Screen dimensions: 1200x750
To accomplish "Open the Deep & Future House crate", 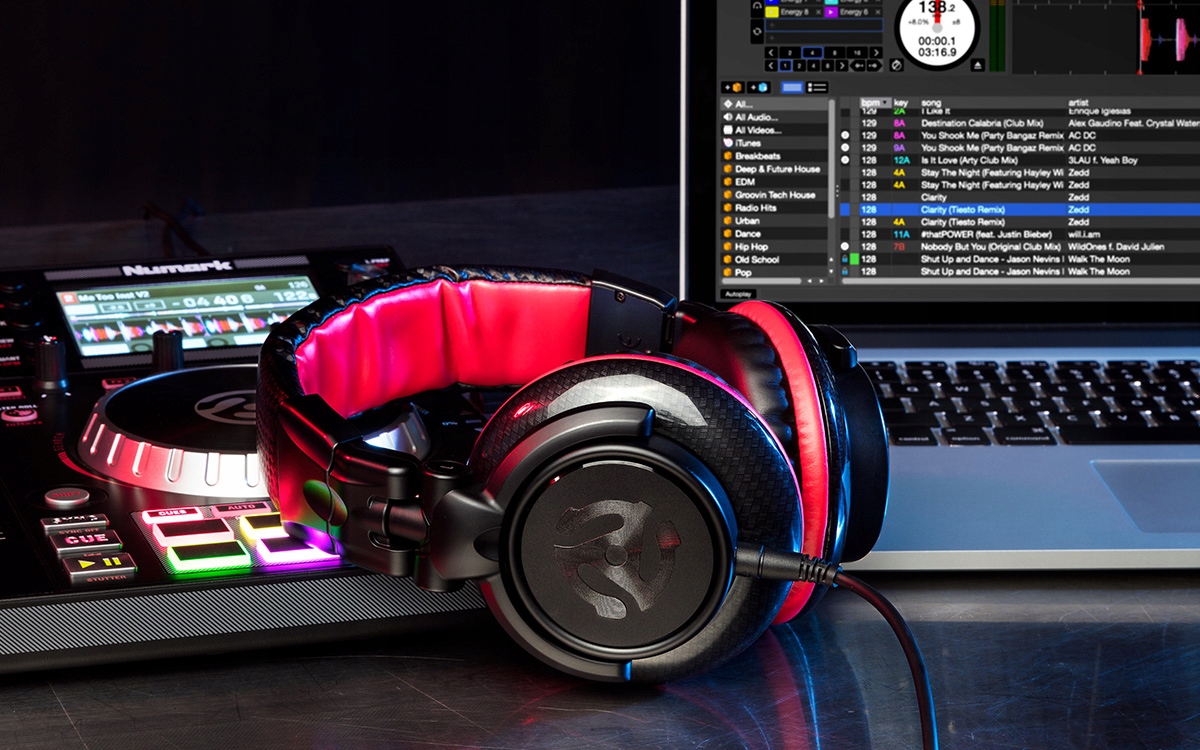I will click(x=775, y=169).
